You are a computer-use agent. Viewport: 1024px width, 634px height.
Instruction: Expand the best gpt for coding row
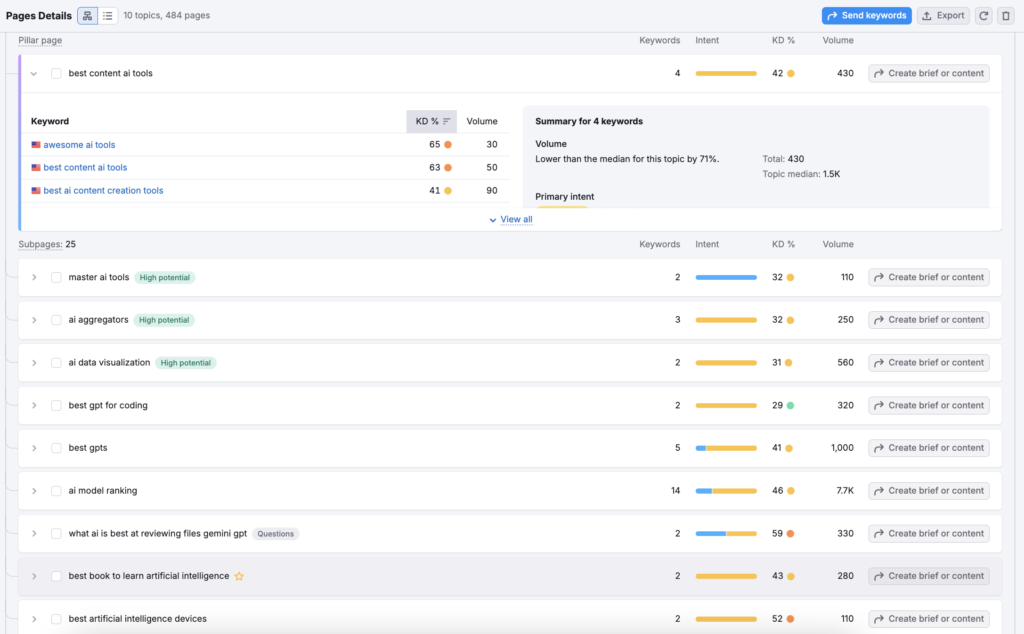point(34,405)
